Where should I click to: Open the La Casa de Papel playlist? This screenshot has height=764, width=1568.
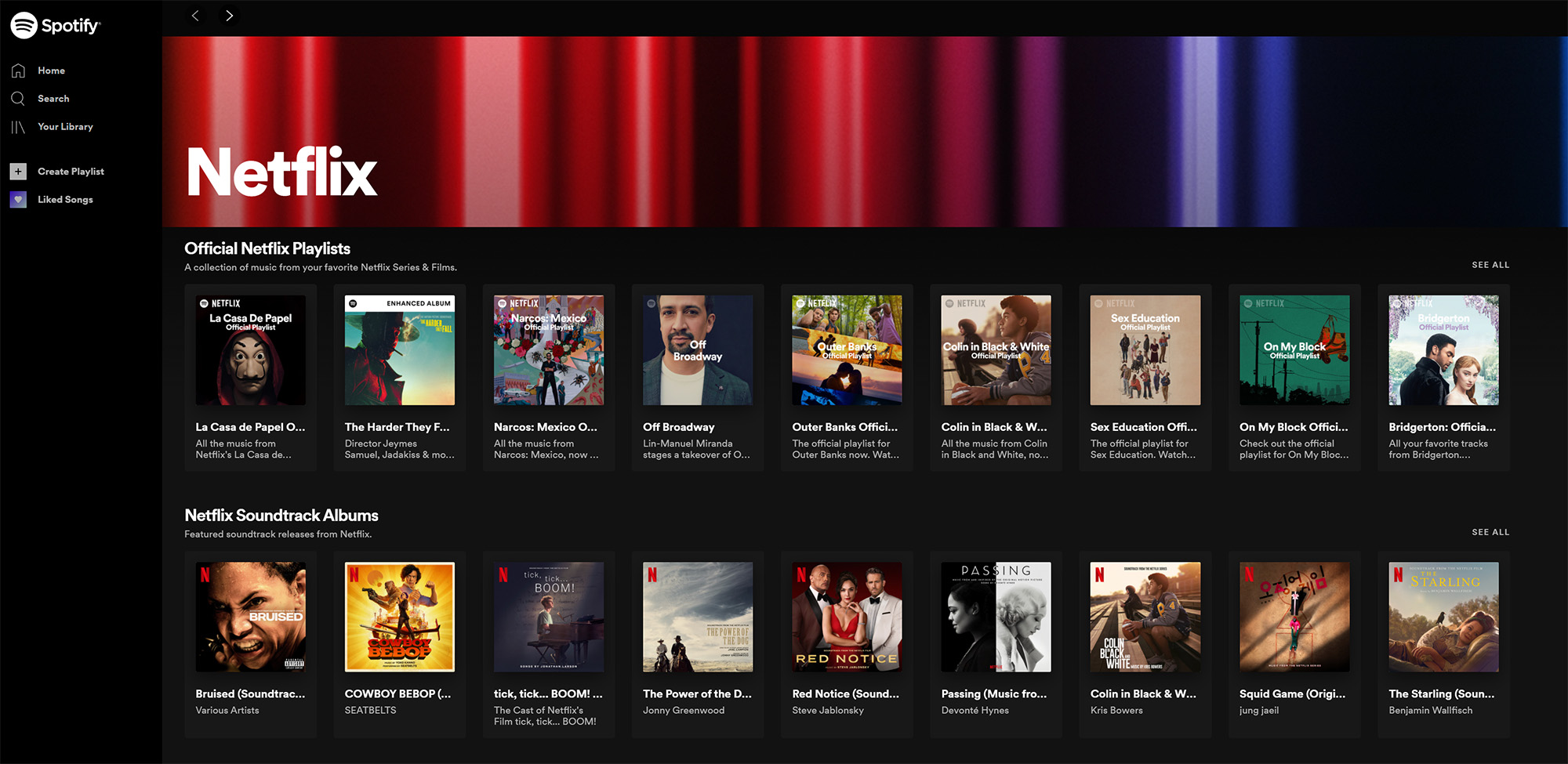[x=250, y=350]
